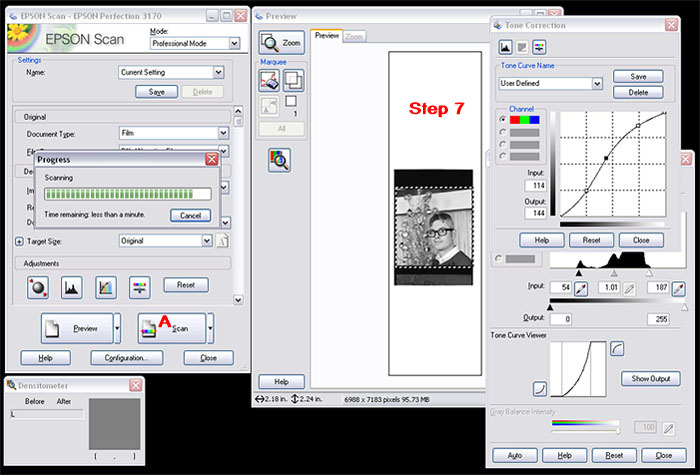700x475 pixels.
Task: Click Save in the Settings section
Action: 157,92
